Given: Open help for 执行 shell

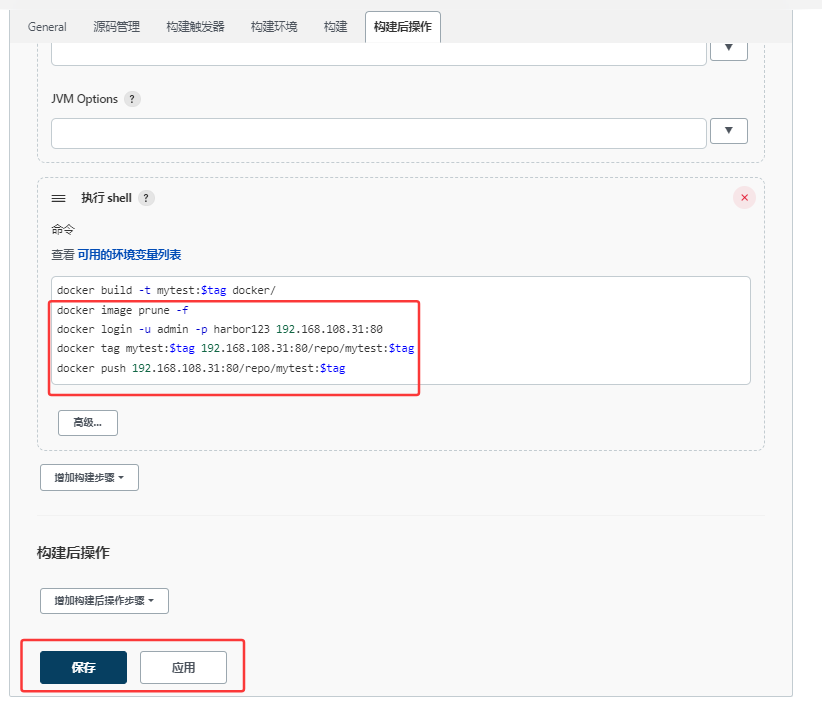Looking at the screenshot, I should pyautogui.click(x=146, y=198).
